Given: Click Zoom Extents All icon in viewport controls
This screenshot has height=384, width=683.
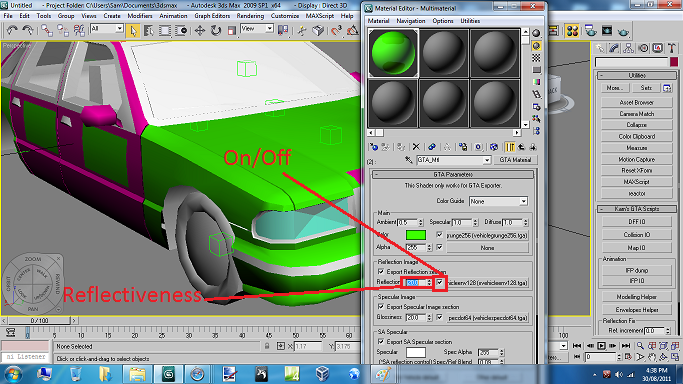Looking at the screenshot, I should pyautogui.click(x=674, y=346).
